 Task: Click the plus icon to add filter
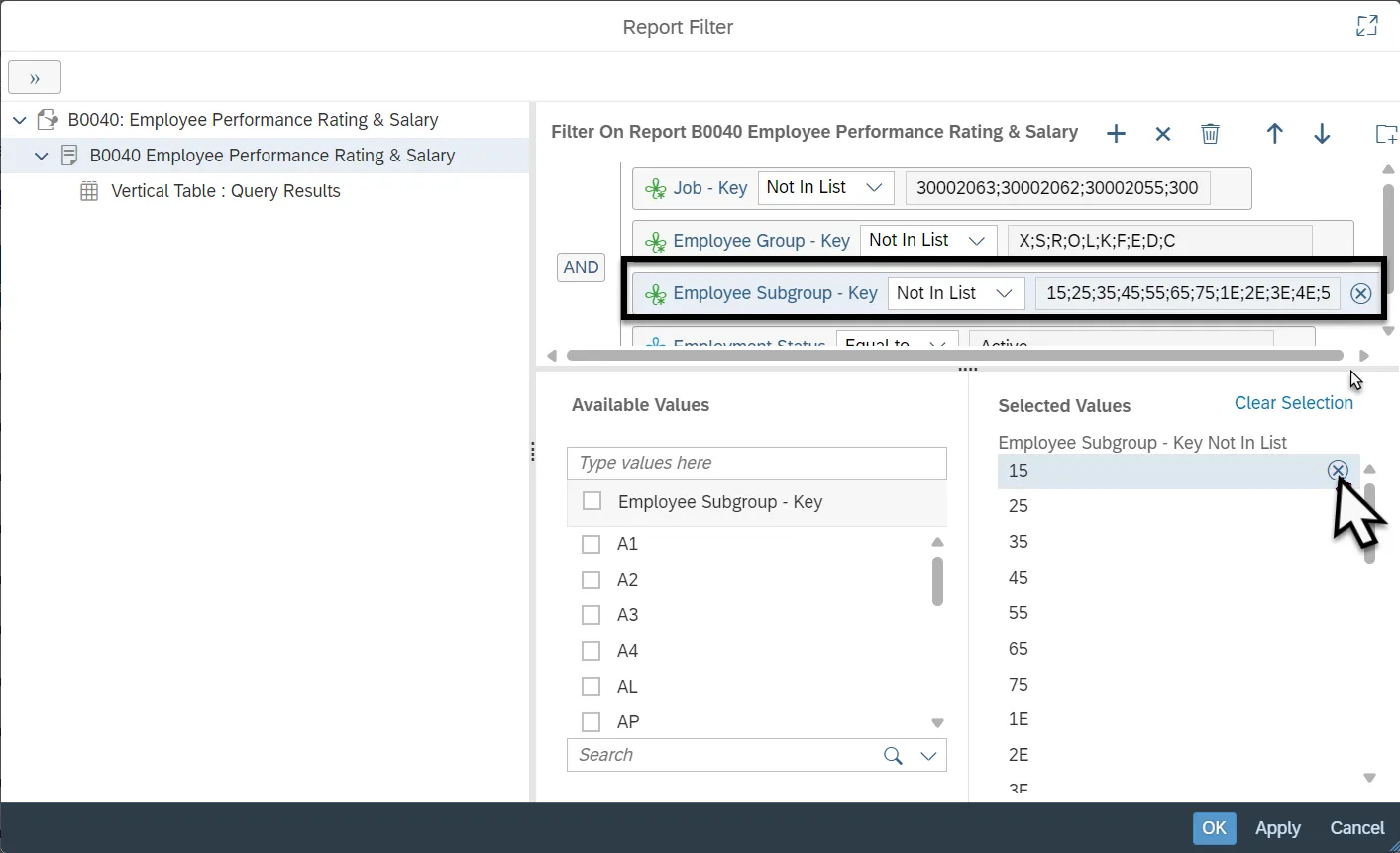click(x=1116, y=134)
